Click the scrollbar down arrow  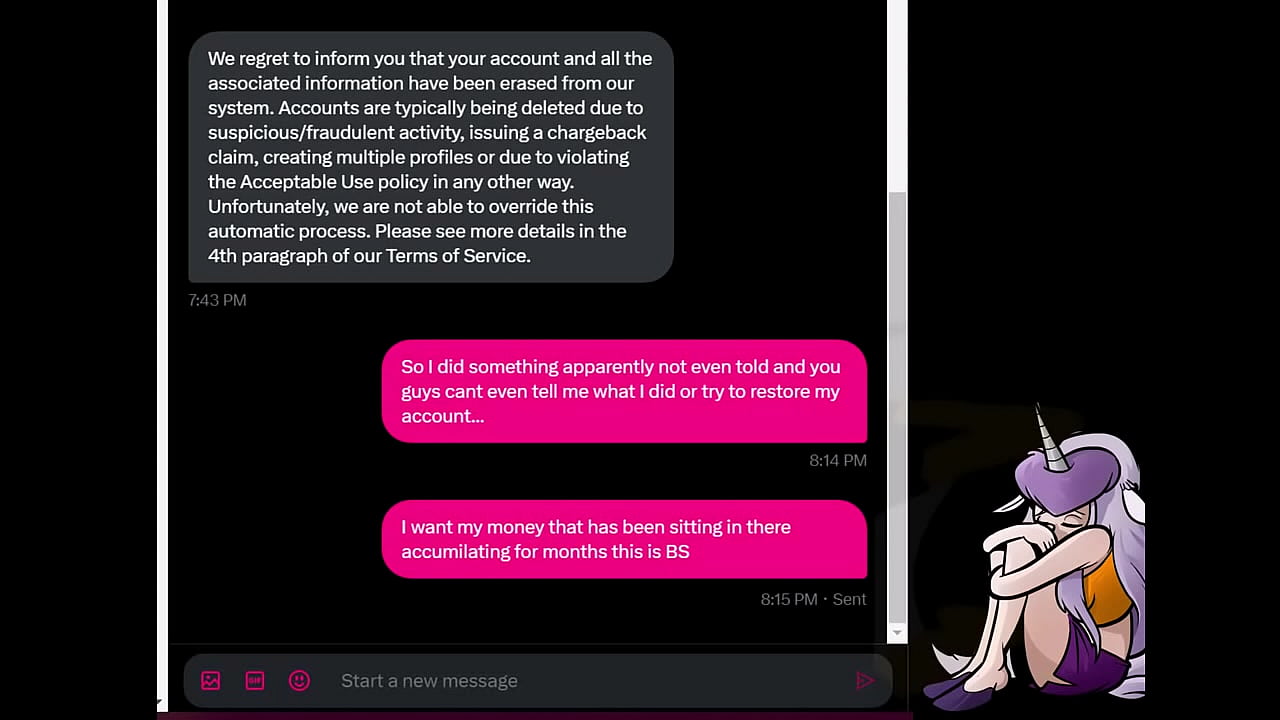click(897, 633)
